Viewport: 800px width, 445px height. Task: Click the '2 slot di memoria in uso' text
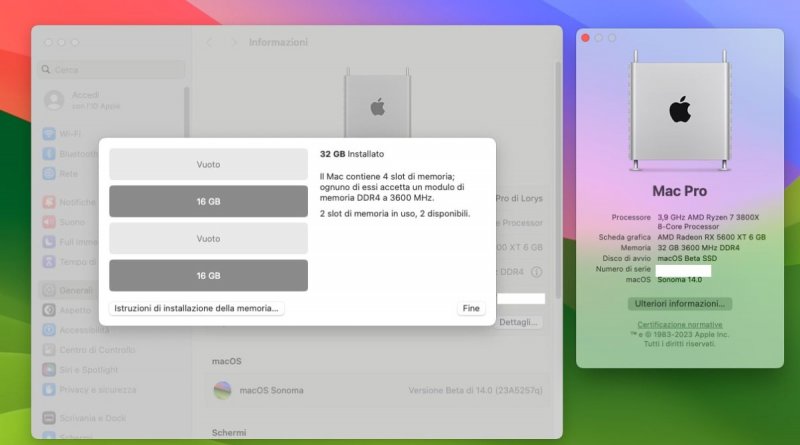pyautogui.click(x=367, y=214)
